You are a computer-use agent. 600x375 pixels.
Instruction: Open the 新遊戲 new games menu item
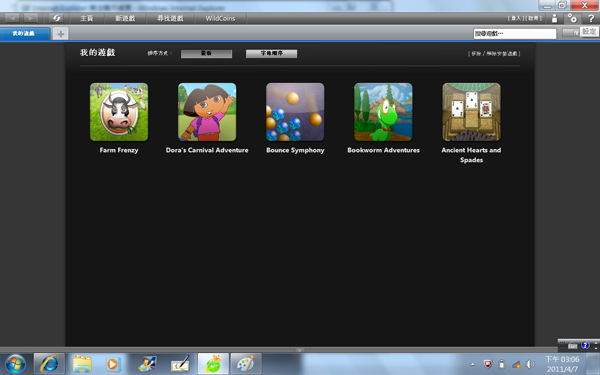tap(125, 18)
